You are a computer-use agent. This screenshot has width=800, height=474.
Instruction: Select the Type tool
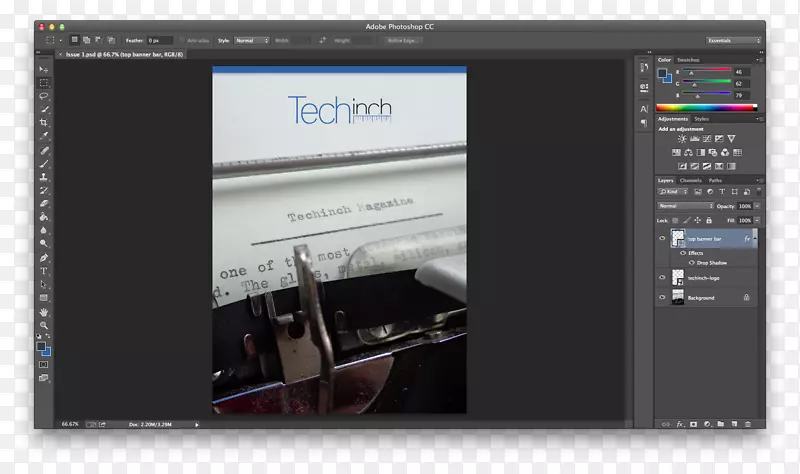point(44,271)
